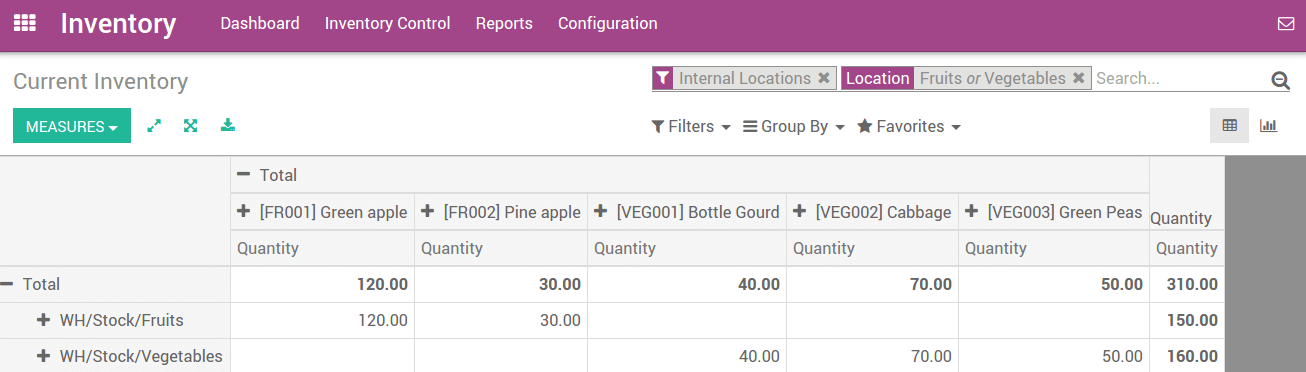Open the Inventory Control menu

click(388, 23)
